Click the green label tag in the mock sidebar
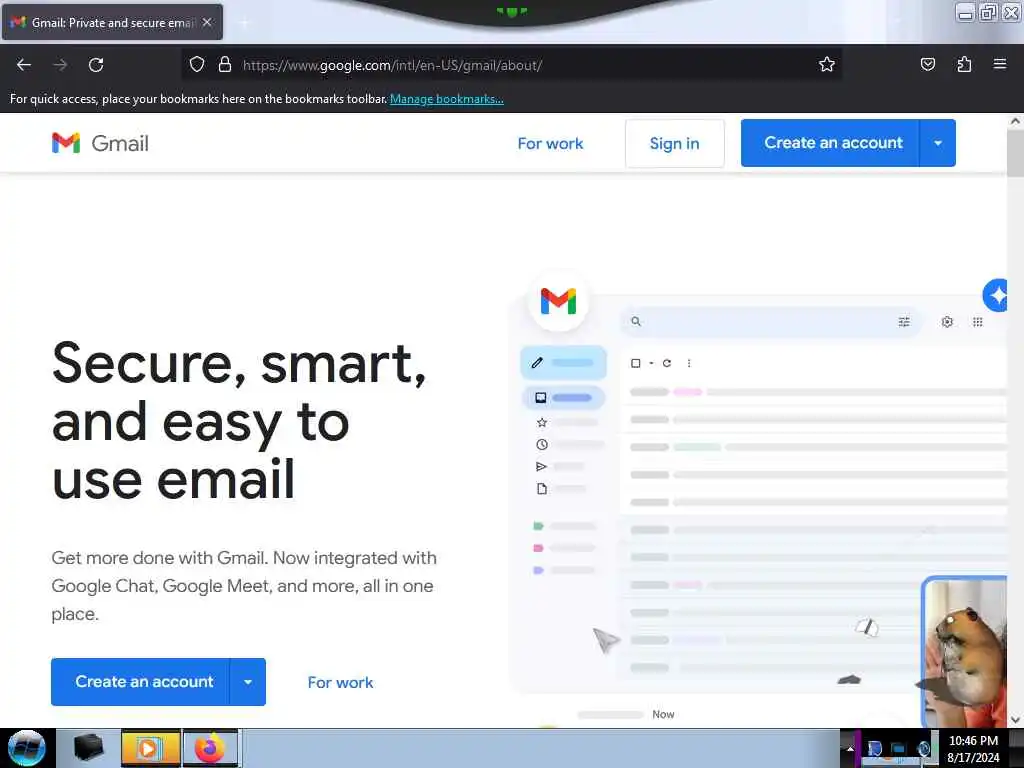 (538, 526)
